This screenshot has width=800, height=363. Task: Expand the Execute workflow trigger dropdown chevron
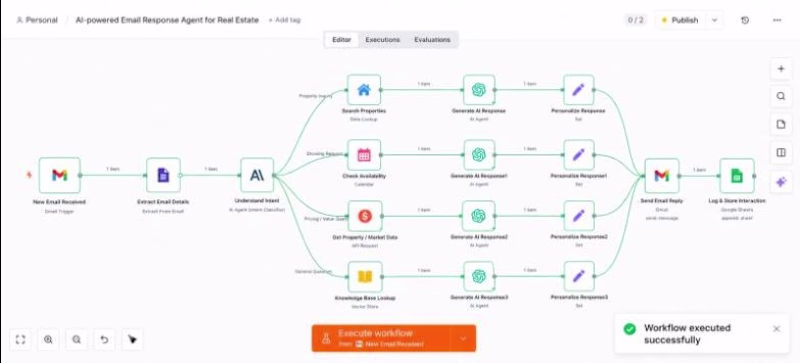463,338
